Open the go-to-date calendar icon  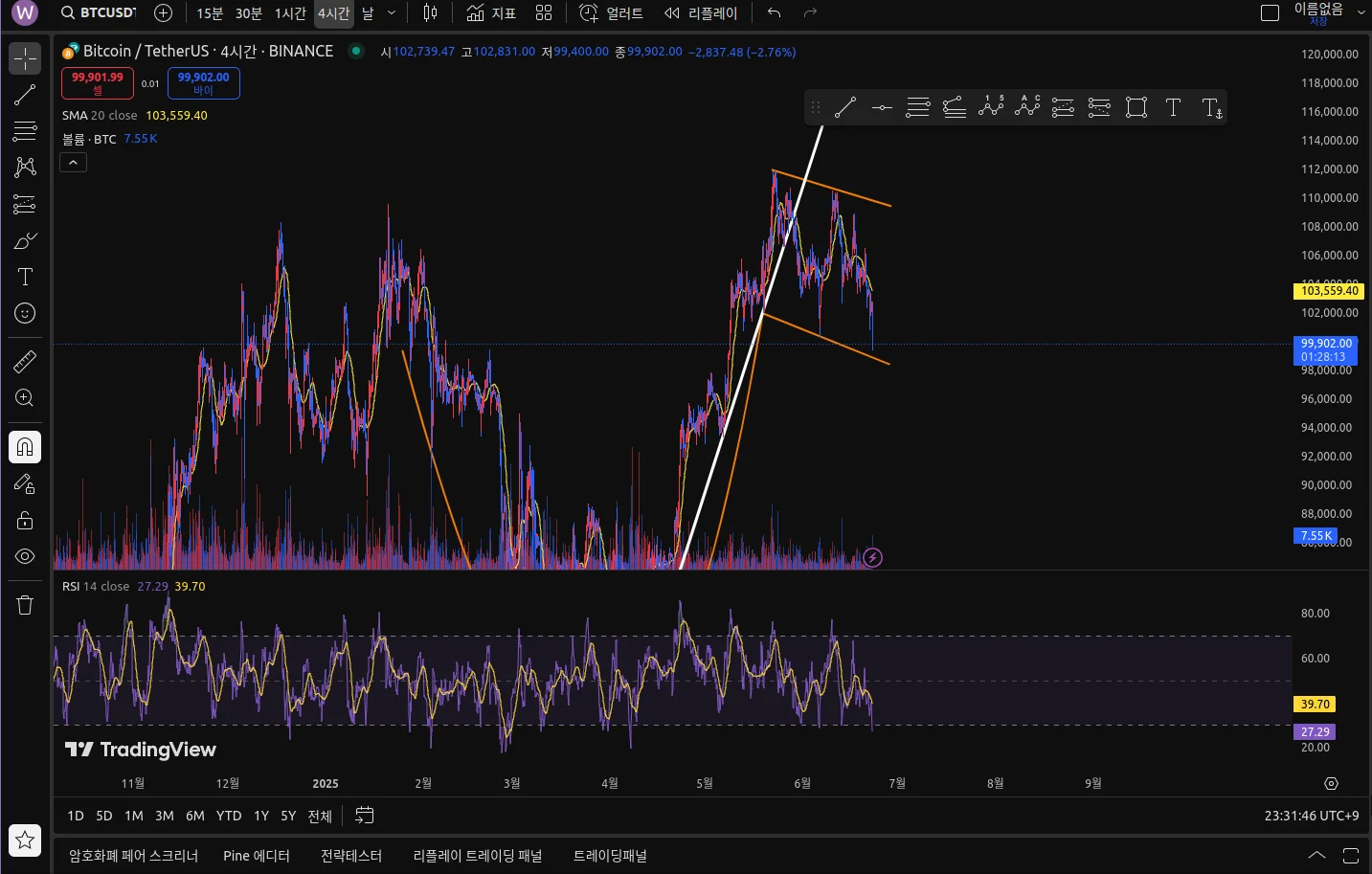365,816
